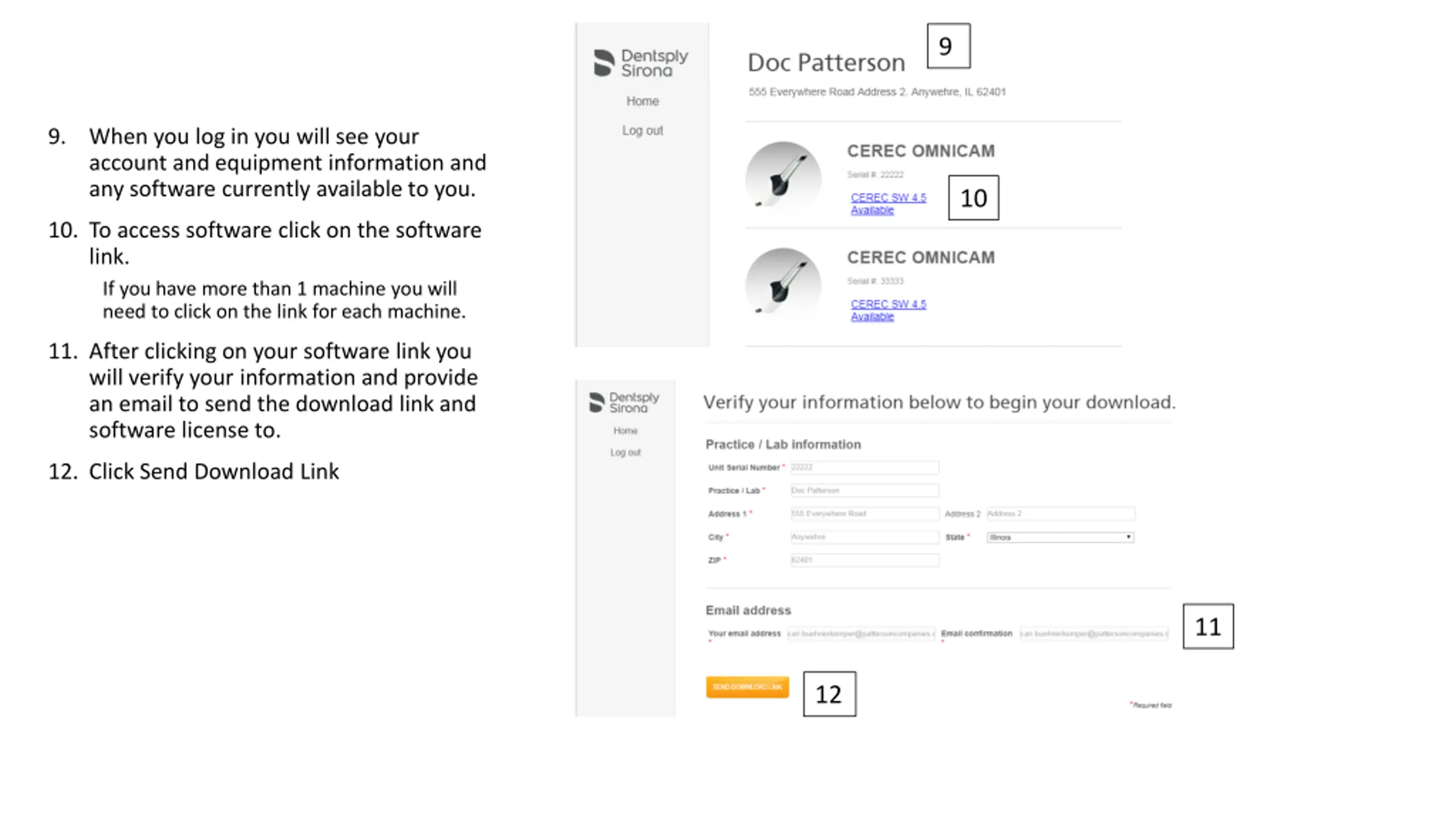The image size is (1456, 819).
Task: Click the City input field
Action: click(864, 537)
